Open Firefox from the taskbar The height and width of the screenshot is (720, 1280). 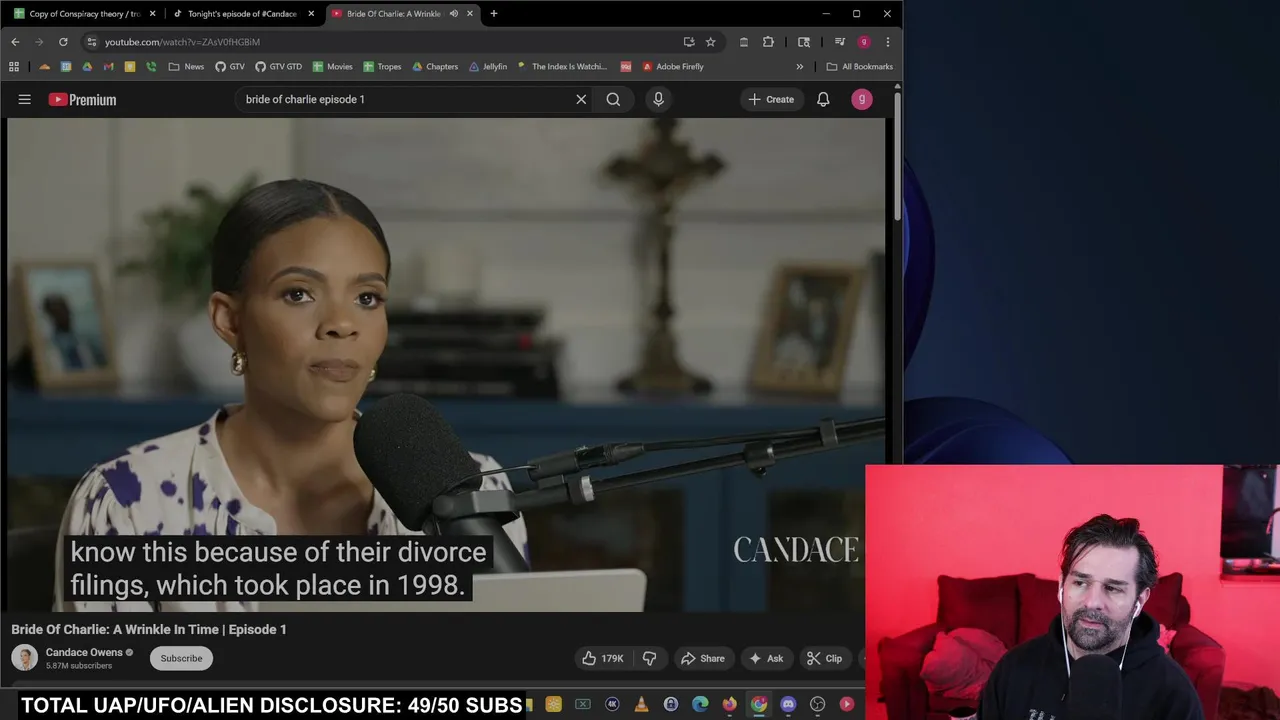pyautogui.click(x=729, y=704)
